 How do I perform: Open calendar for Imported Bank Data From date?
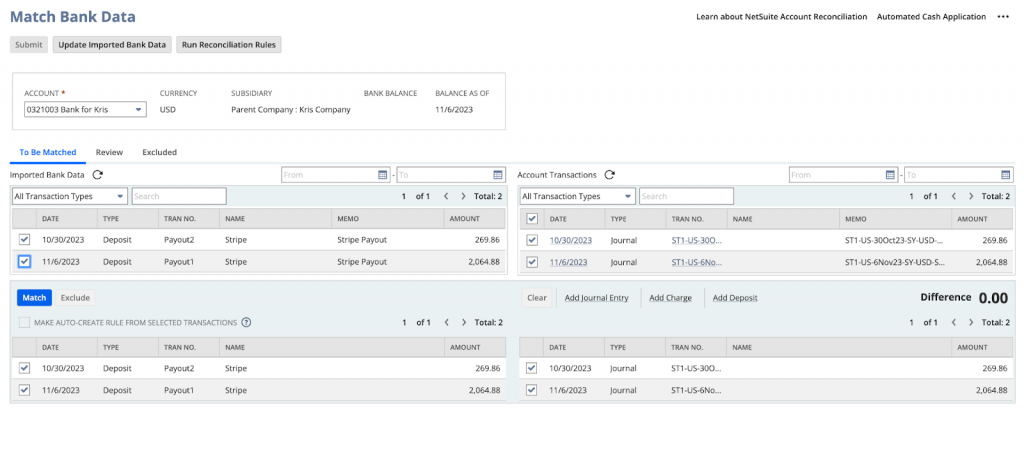pyautogui.click(x=382, y=175)
